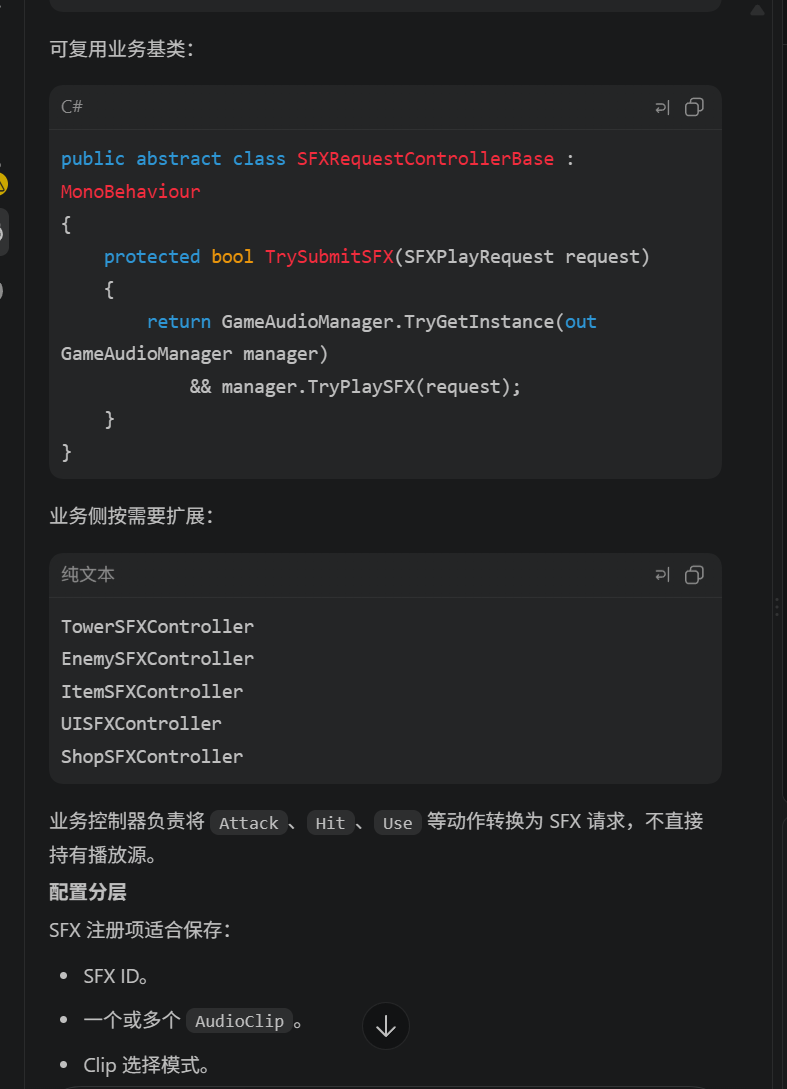Toggle word wrap on the 纯文本 block
Viewport: 787px width, 1089px height.
point(663,575)
